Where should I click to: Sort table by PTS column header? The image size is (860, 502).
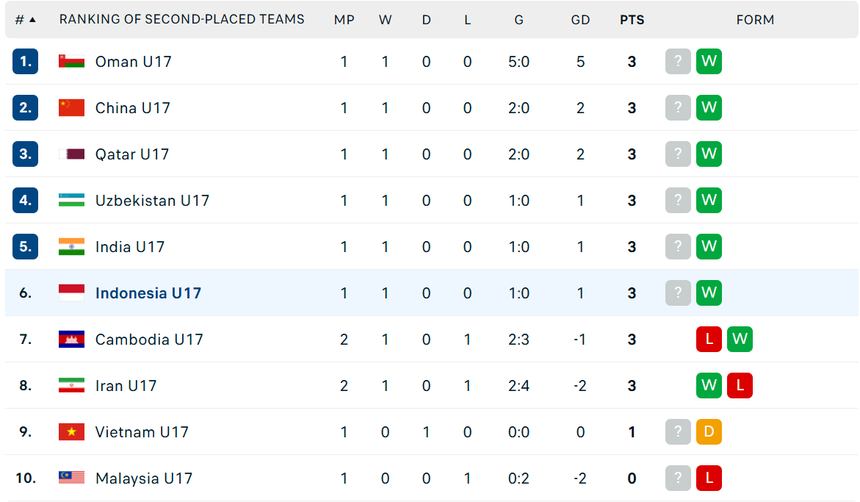tap(631, 19)
